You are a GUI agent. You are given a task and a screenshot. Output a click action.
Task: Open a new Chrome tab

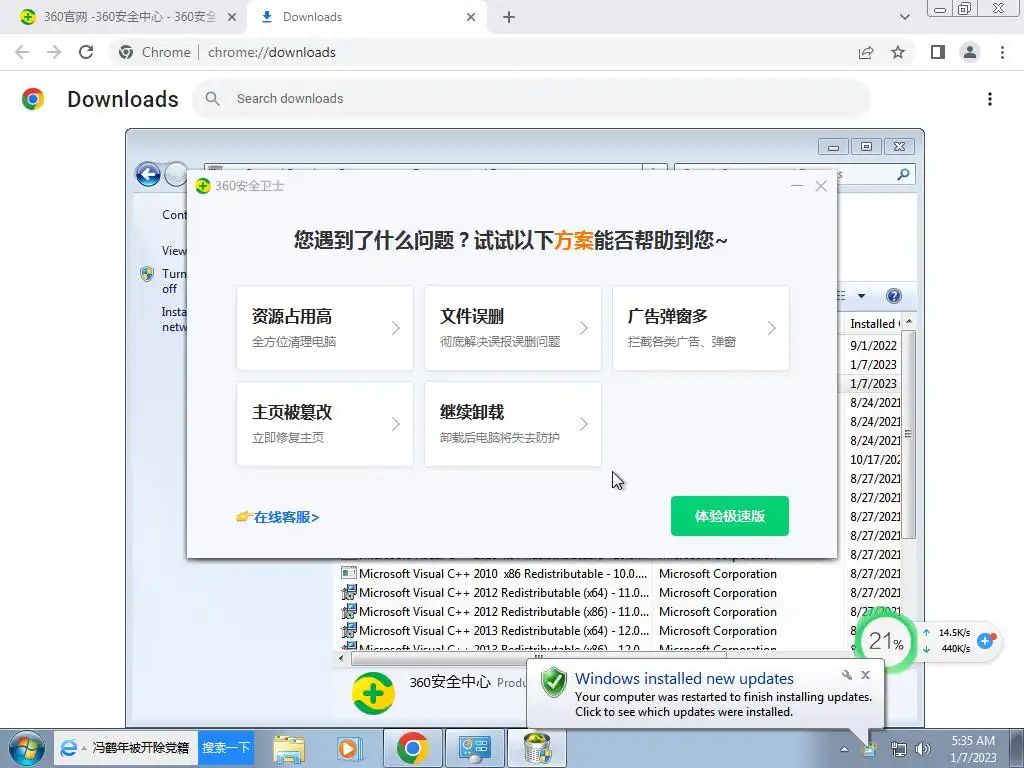coord(509,18)
